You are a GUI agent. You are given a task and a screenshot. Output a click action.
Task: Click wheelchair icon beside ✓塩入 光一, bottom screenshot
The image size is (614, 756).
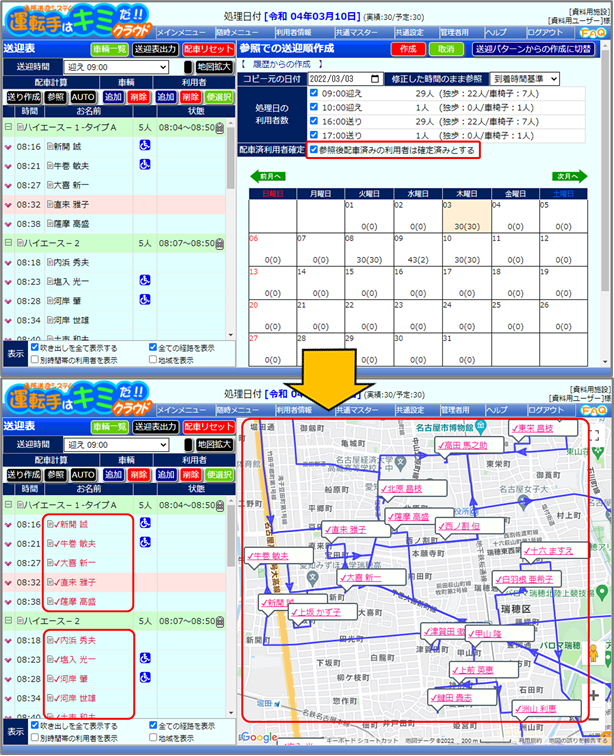[145, 658]
